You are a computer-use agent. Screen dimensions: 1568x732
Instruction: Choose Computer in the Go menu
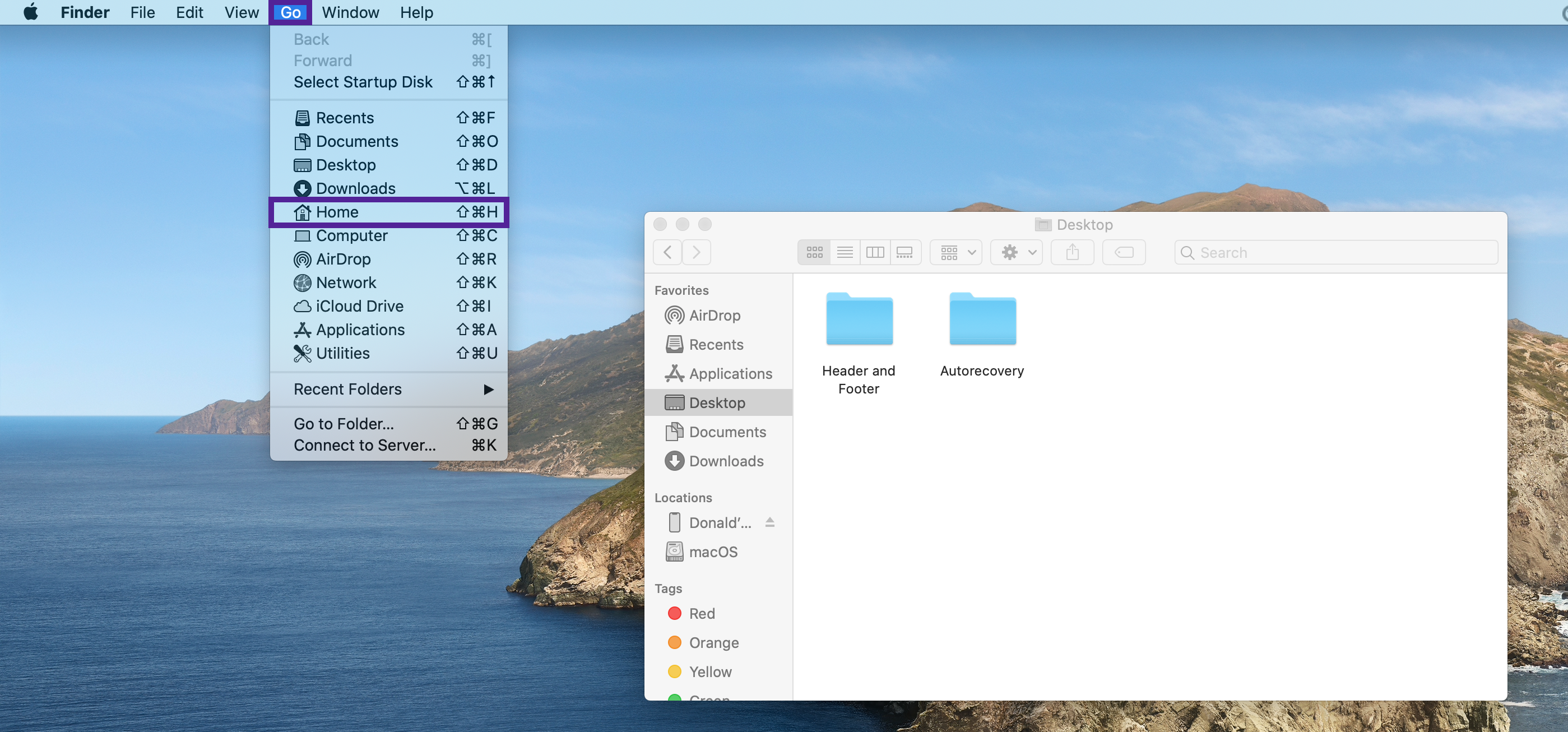click(x=388, y=235)
